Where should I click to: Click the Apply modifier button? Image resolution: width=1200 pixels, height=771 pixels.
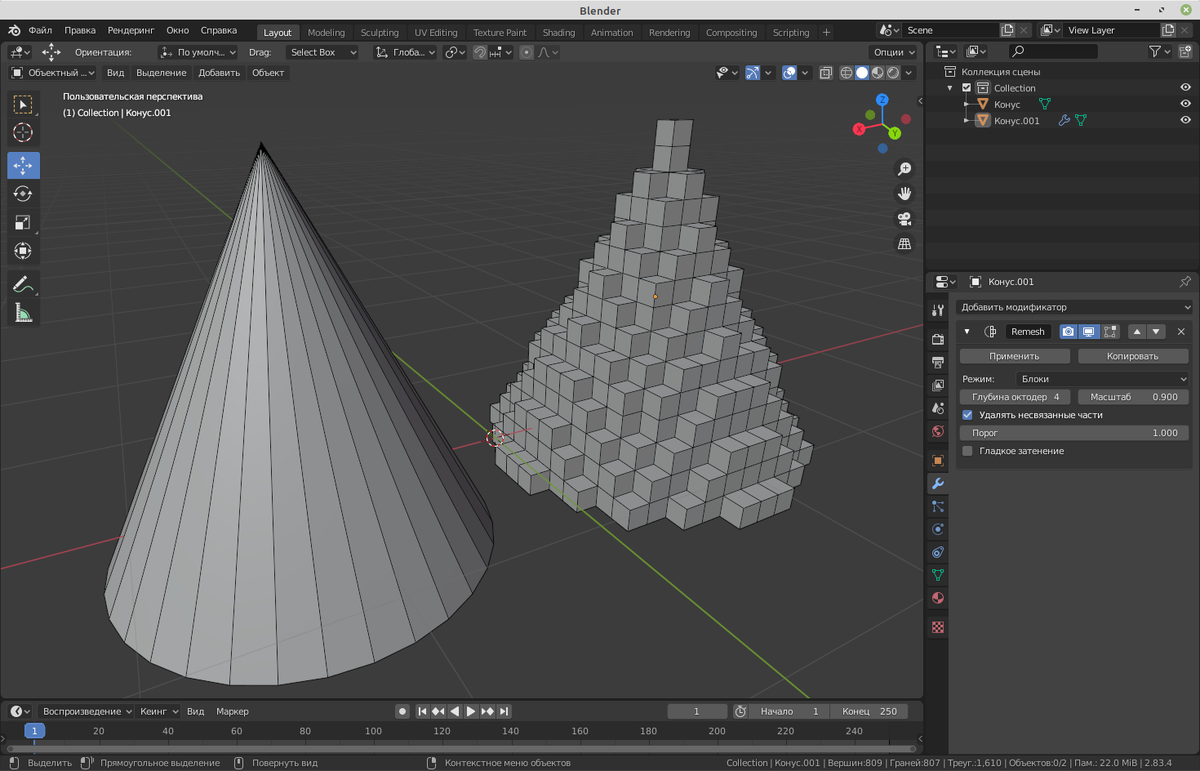[1014, 356]
